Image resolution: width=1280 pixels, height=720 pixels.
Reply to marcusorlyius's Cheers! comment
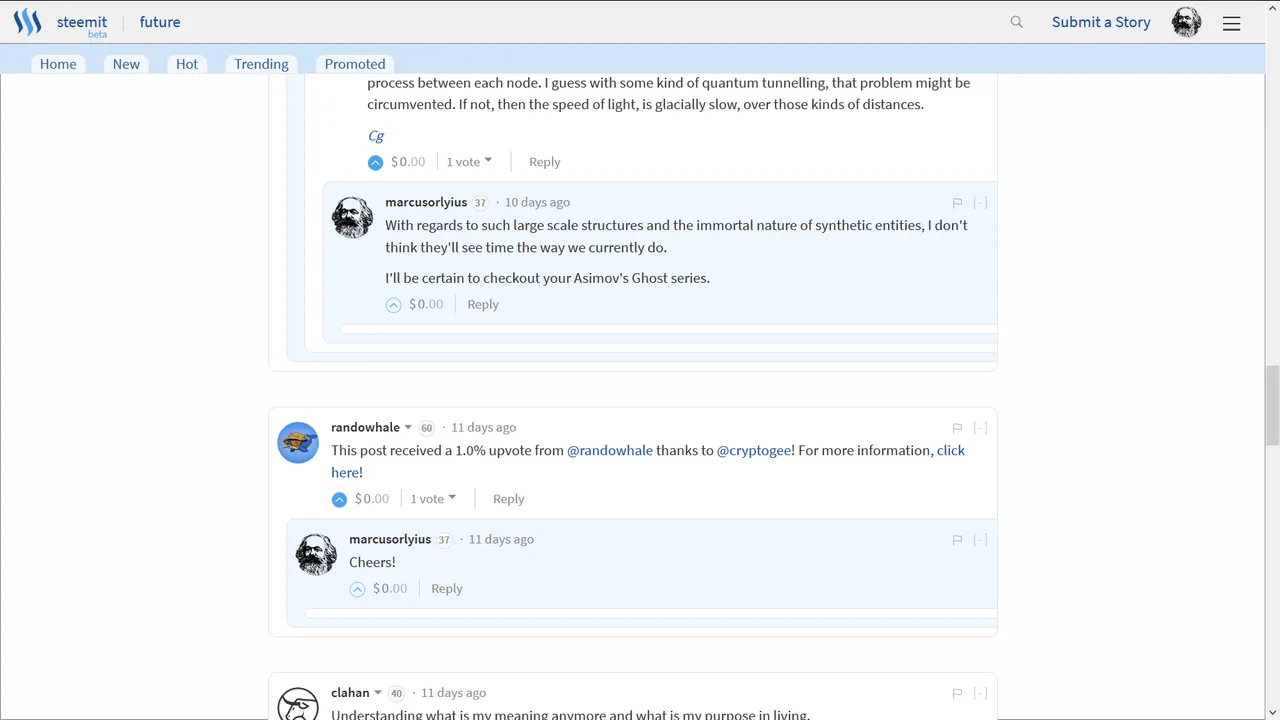447,588
